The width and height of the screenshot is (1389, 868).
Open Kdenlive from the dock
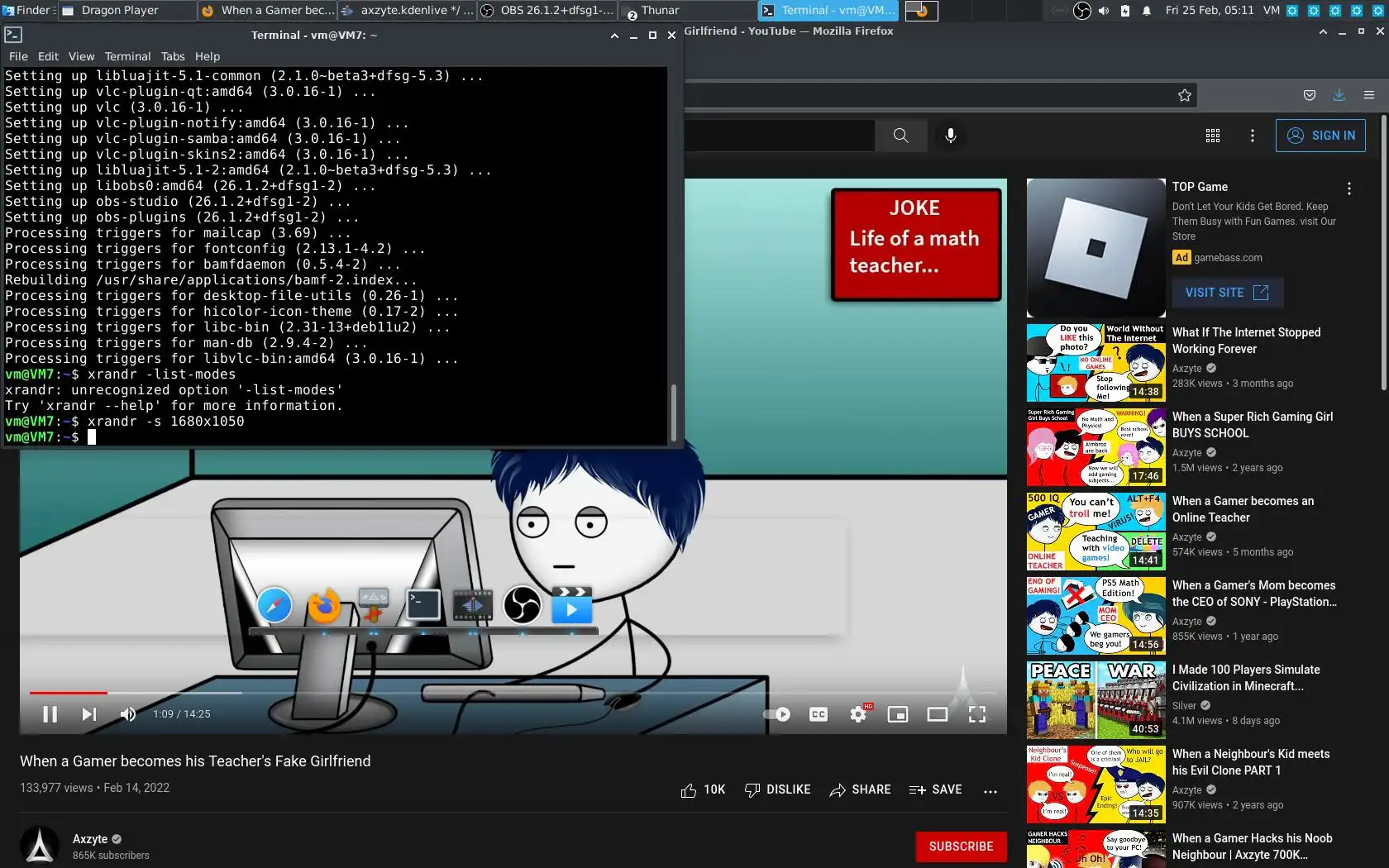[473, 606]
